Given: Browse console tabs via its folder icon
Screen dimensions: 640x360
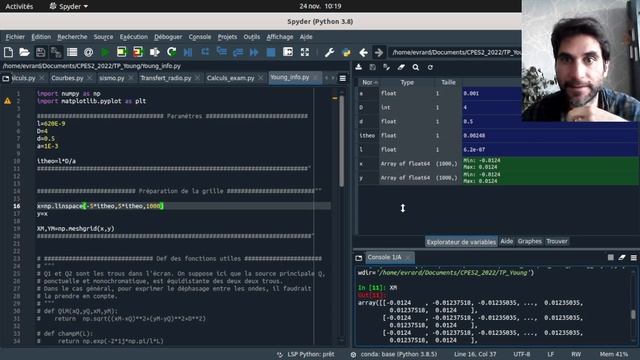Looking at the screenshot, I should [358, 258].
